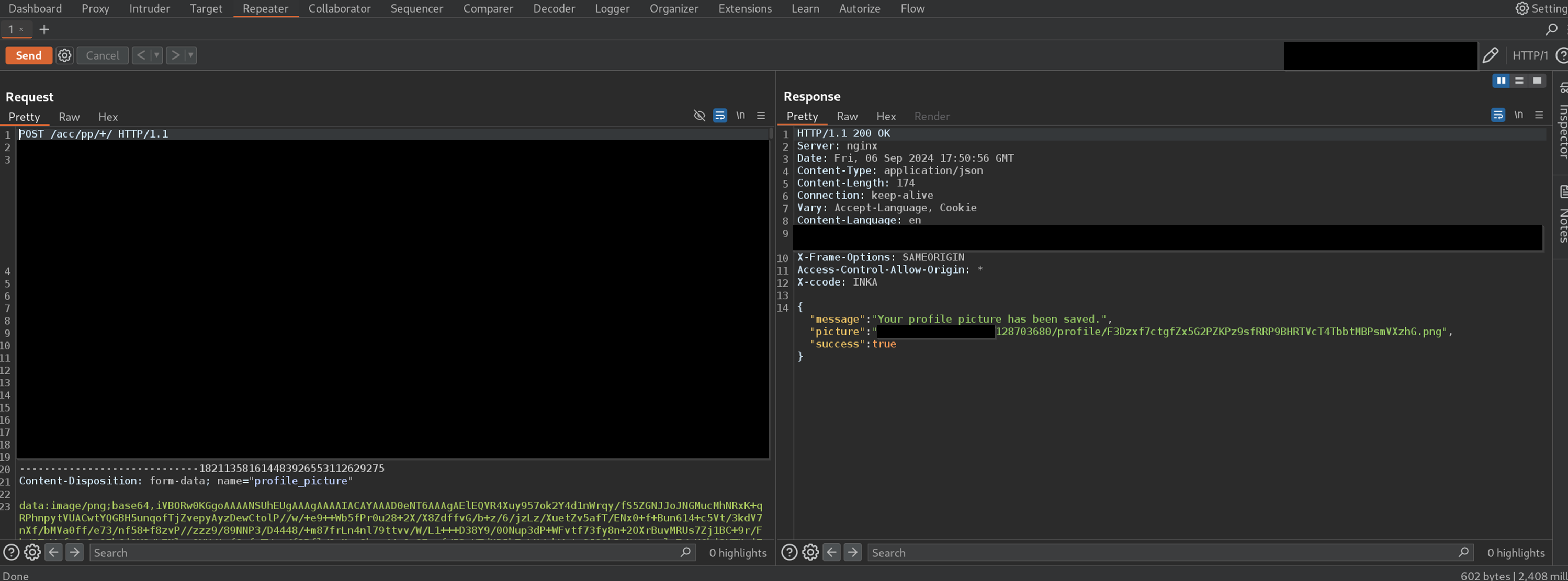1568x581 pixels.
Task: Open the Notes side panel
Action: (1562, 214)
